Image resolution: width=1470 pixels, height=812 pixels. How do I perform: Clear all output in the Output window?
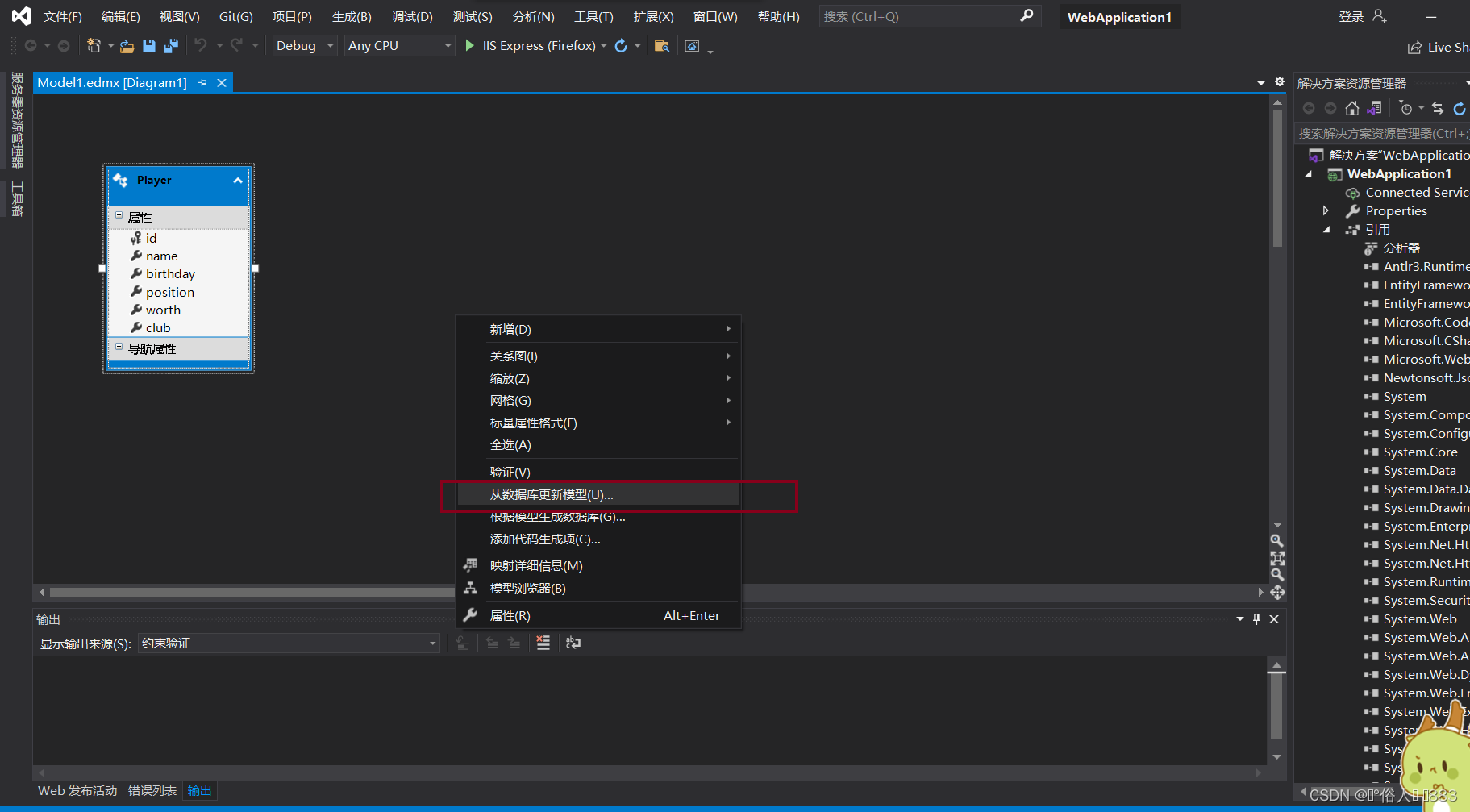(542, 643)
